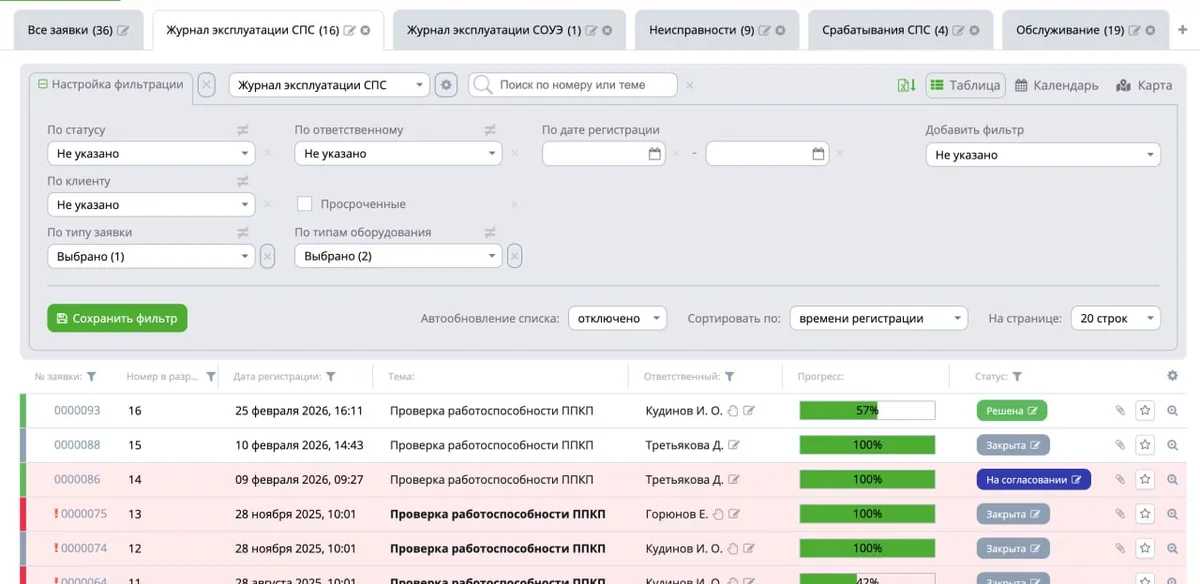This screenshot has height=584, width=1200.
Task: Open the По статусу dropdown
Action: point(151,154)
